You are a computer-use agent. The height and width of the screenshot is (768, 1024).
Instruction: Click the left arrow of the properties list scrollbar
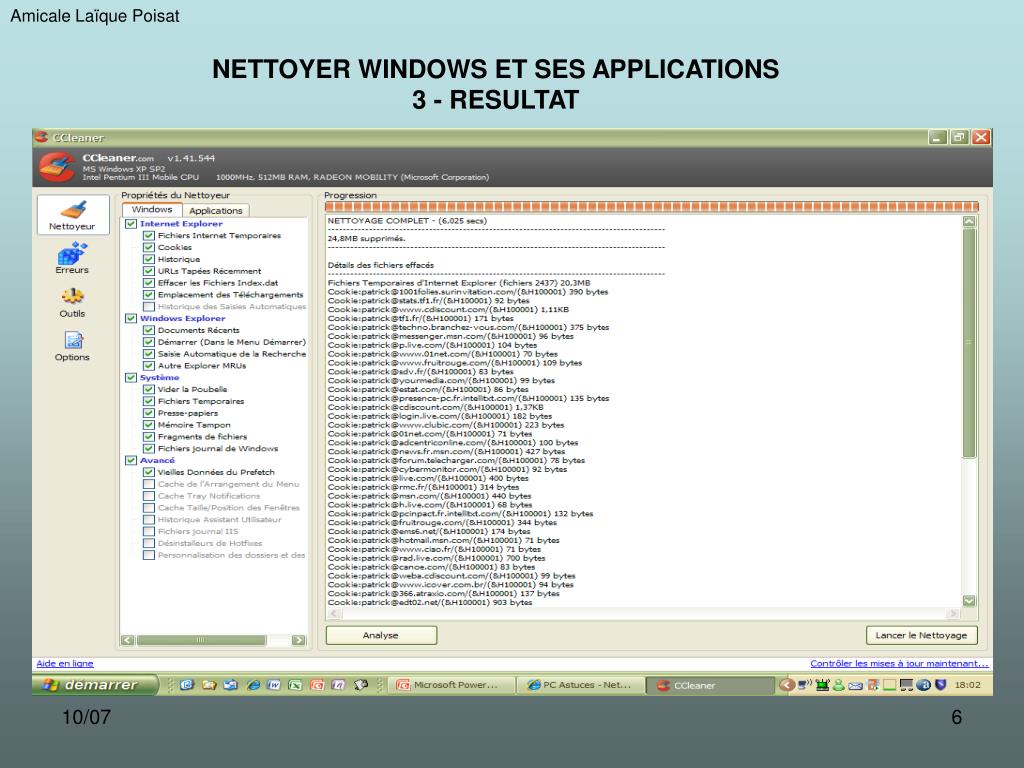coord(127,640)
